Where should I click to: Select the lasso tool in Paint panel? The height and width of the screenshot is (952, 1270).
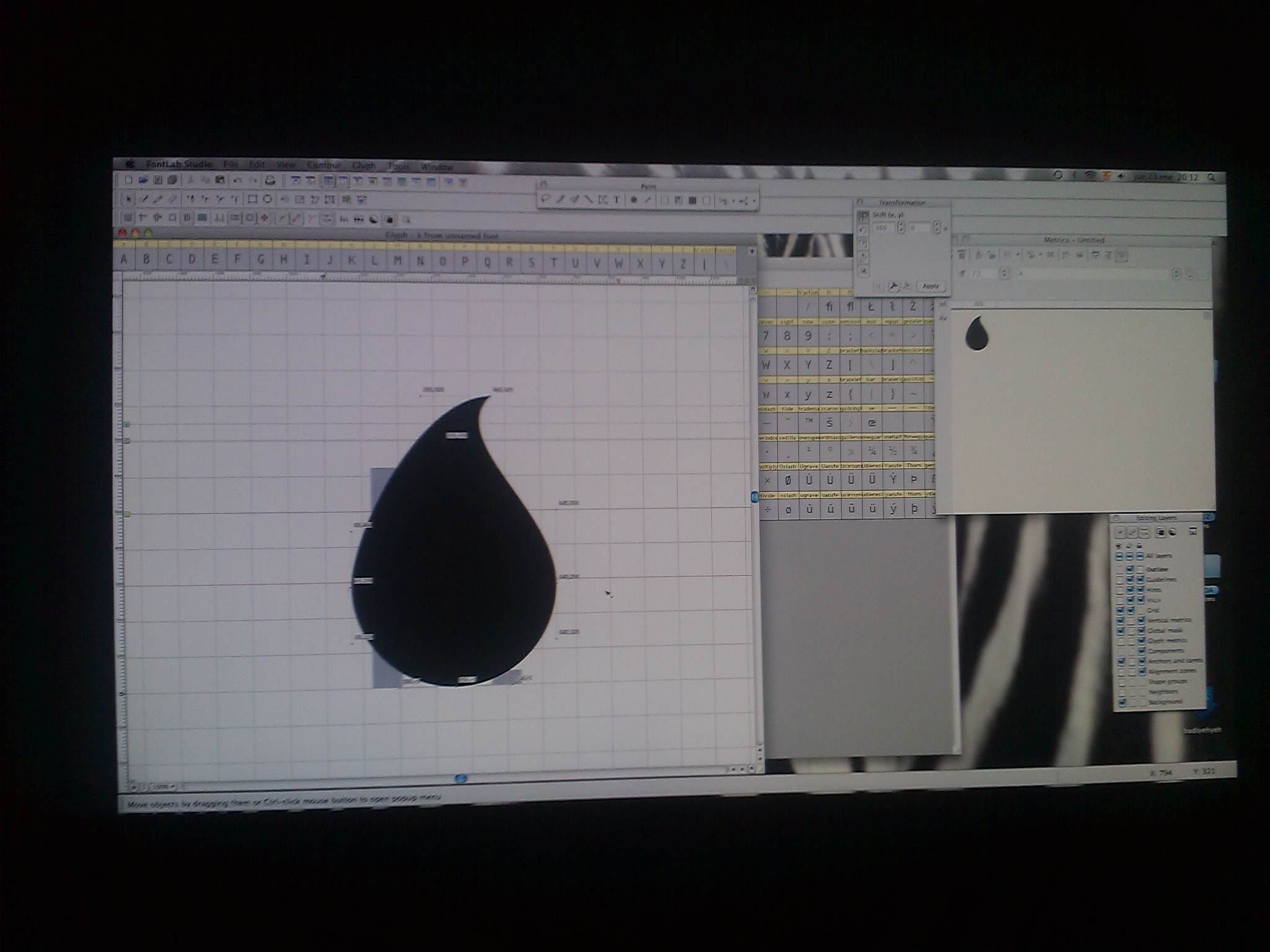tap(546, 200)
